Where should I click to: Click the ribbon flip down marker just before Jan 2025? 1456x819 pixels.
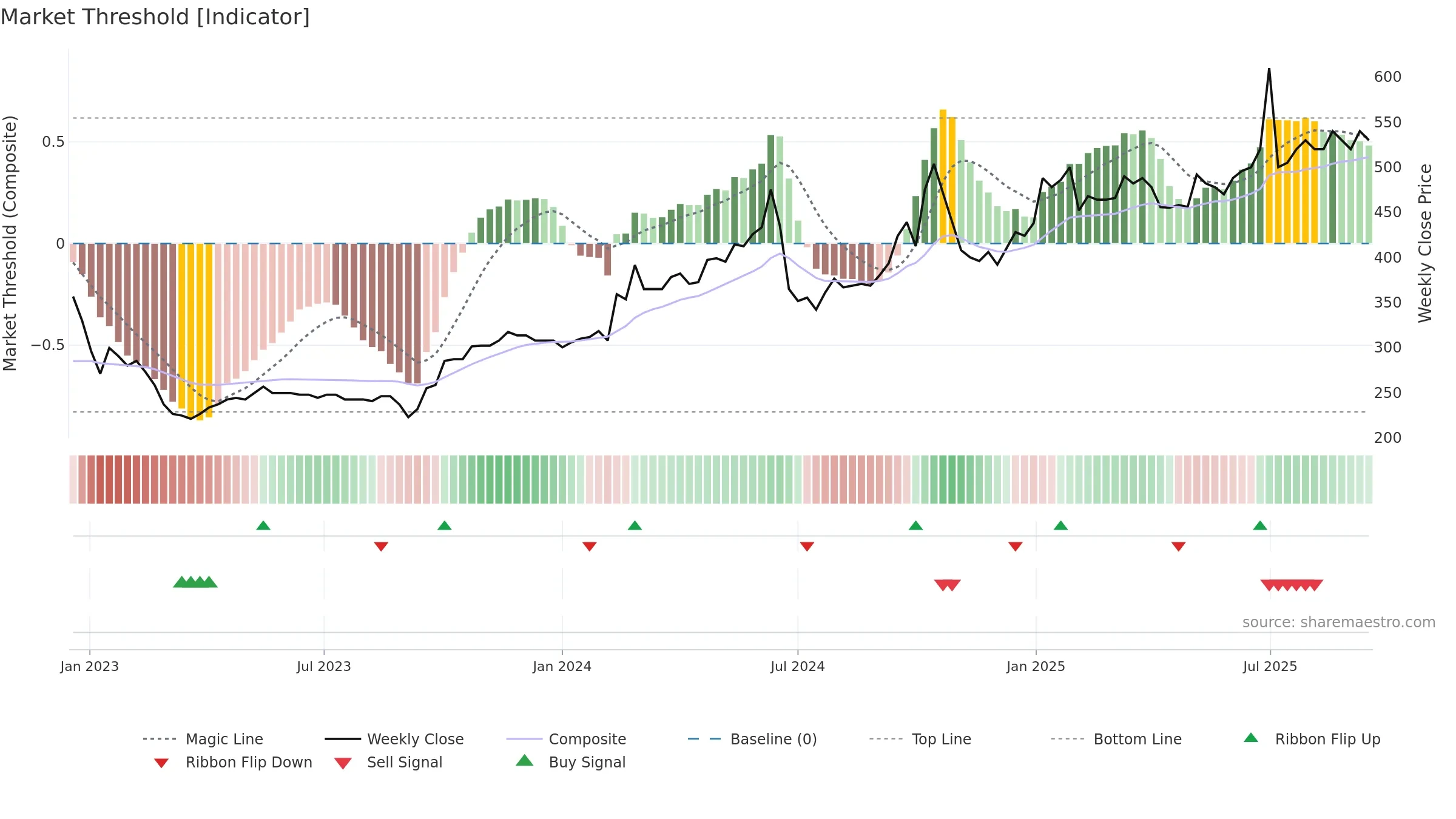1016,546
